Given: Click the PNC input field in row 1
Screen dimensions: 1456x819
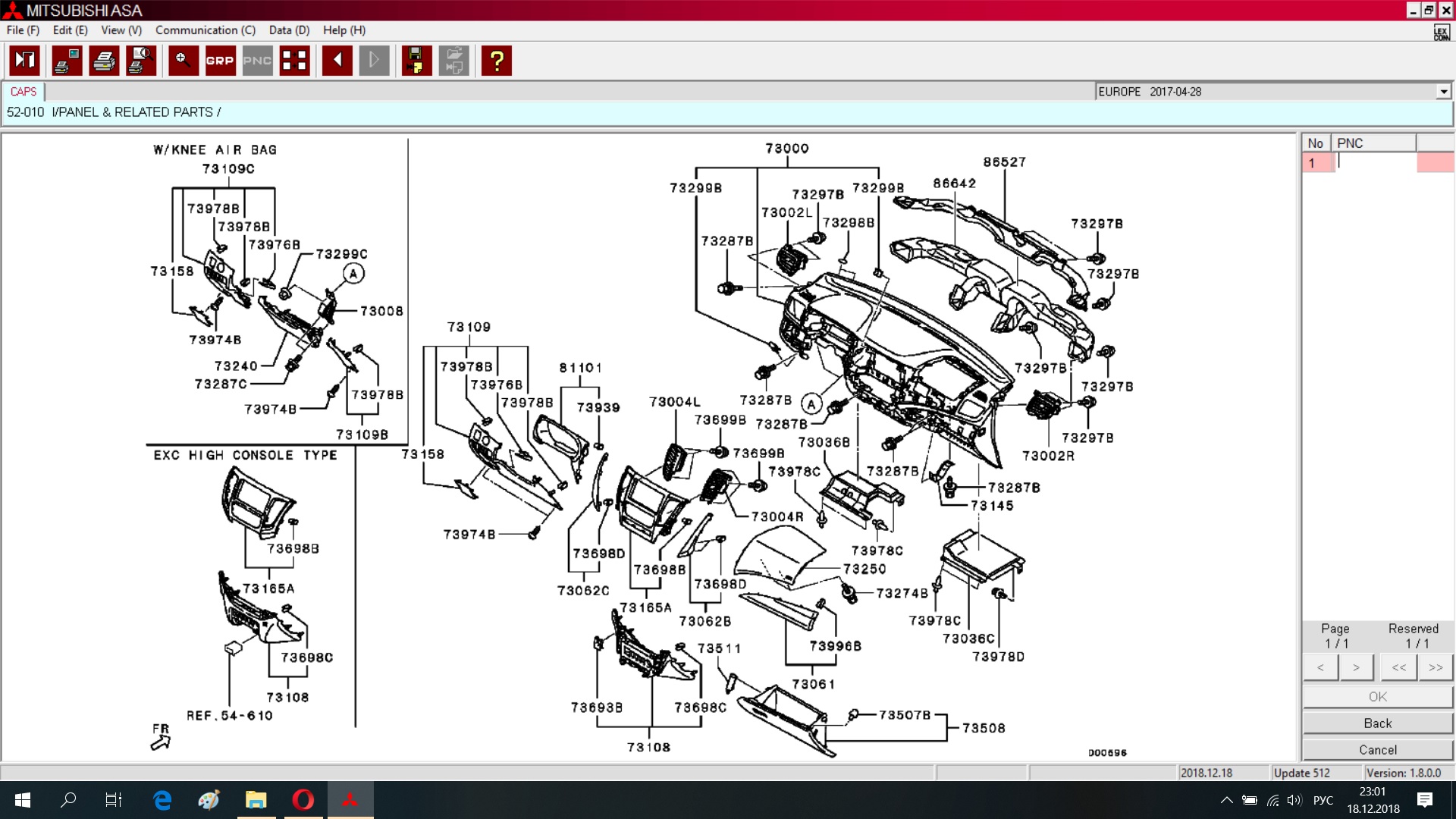Looking at the screenshot, I should click(x=1374, y=162).
